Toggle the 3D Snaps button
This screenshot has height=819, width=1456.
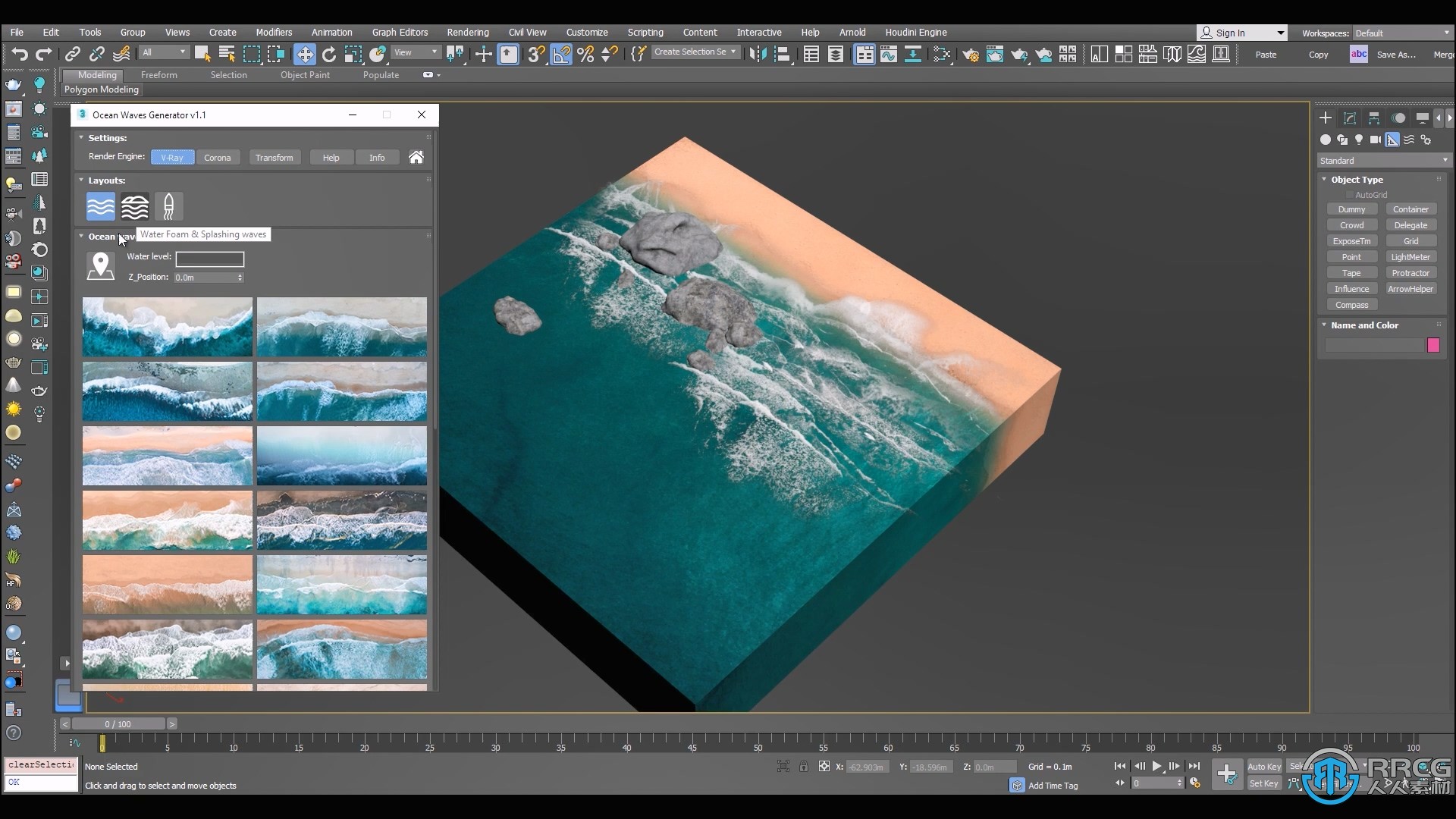536,54
